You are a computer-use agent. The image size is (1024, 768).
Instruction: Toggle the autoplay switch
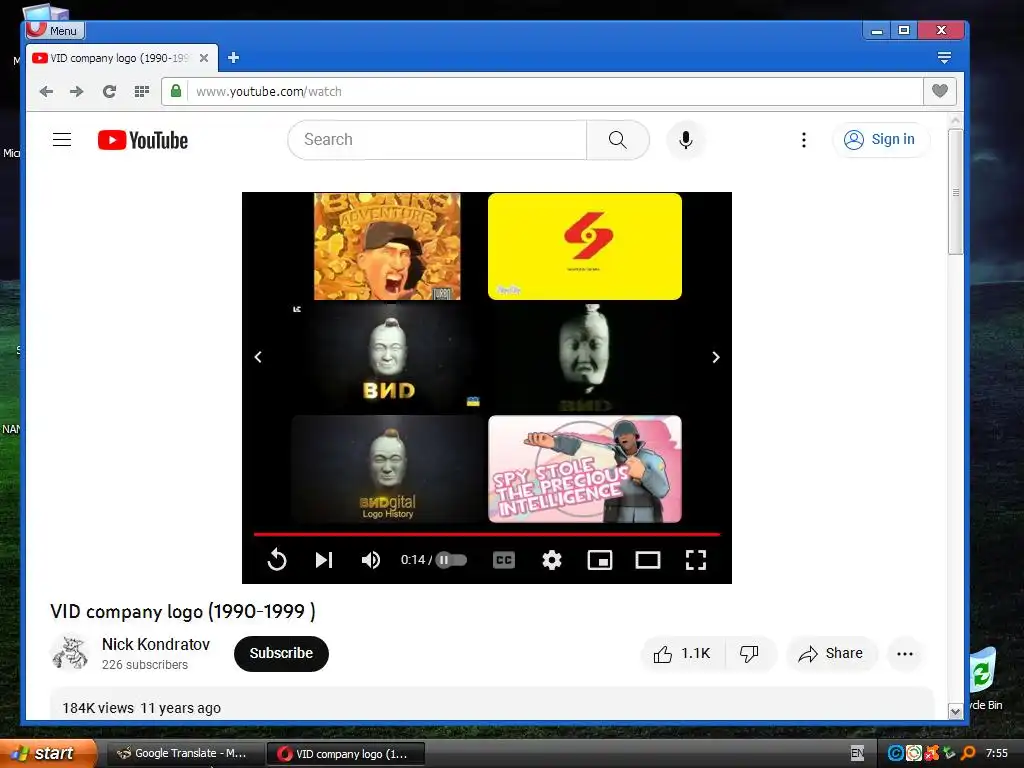tap(451, 560)
